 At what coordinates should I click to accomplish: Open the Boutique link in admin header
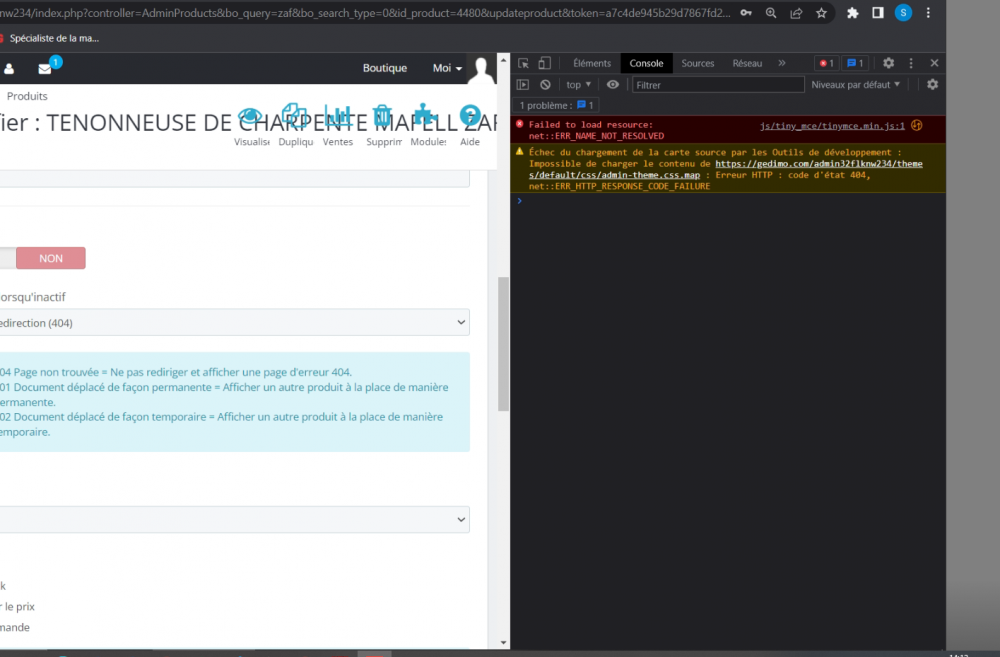pyautogui.click(x=385, y=68)
